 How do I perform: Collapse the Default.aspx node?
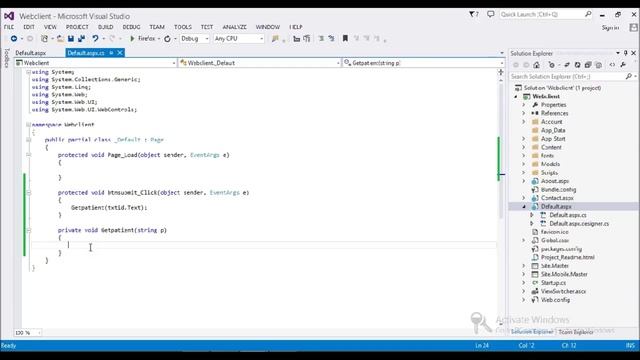click(x=524, y=207)
